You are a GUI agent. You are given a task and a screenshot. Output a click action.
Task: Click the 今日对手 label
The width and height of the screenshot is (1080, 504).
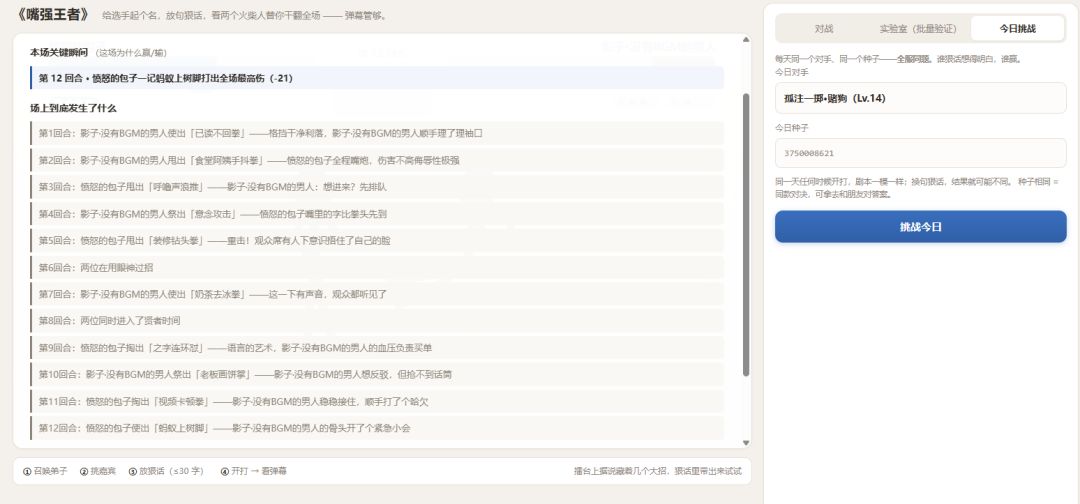point(791,72)
